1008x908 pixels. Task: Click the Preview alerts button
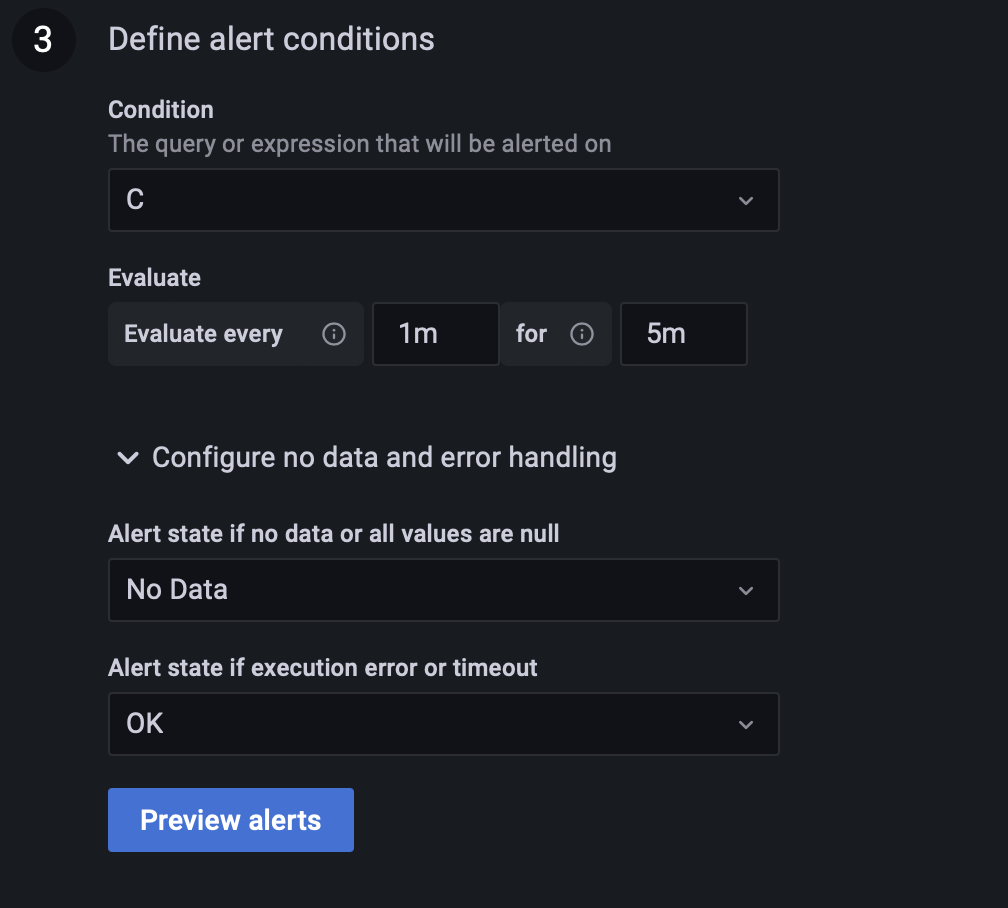pyautogui.click(x=230, y=820)
